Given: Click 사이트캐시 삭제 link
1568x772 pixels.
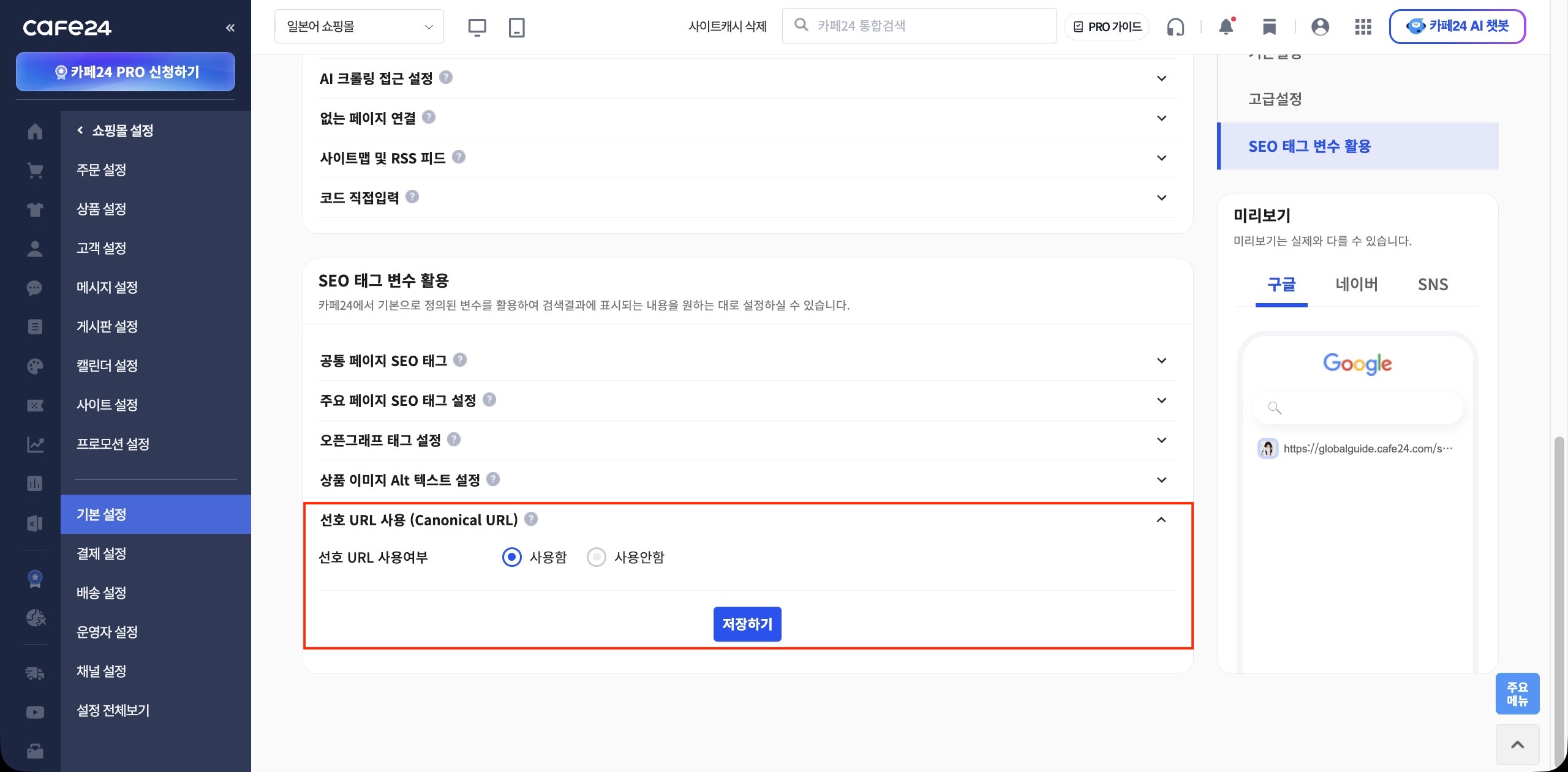Looking at the screenshot, I should click(x=728, y=26).
